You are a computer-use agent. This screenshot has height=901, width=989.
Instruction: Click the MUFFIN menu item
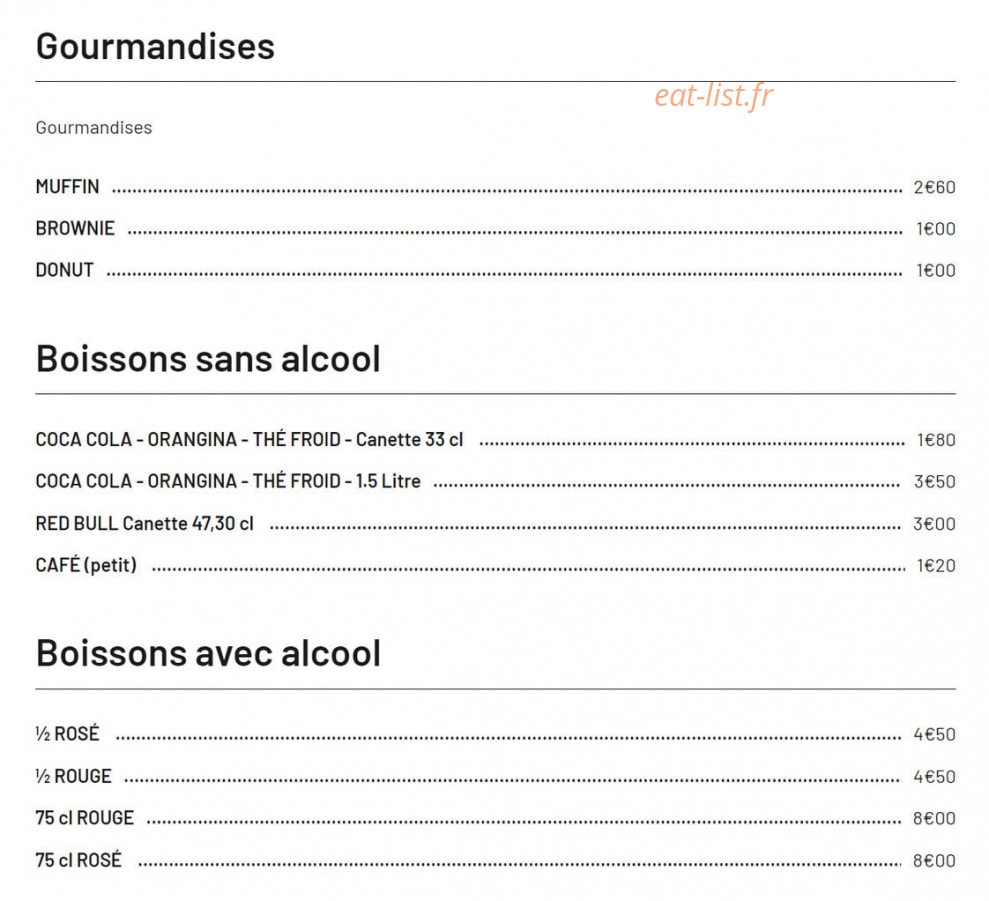click(67, 187)
